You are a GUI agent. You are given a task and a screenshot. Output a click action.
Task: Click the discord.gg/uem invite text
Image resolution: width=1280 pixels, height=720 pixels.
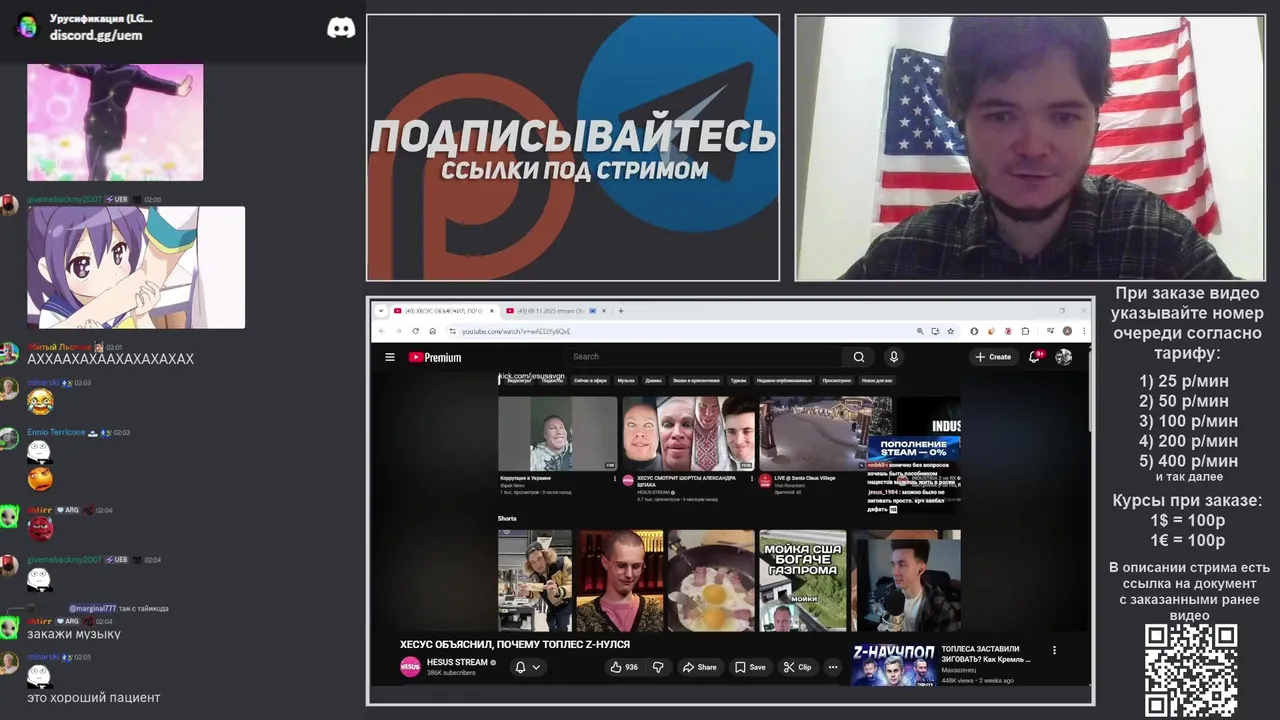pyautogui.click(x=96, y=35)
